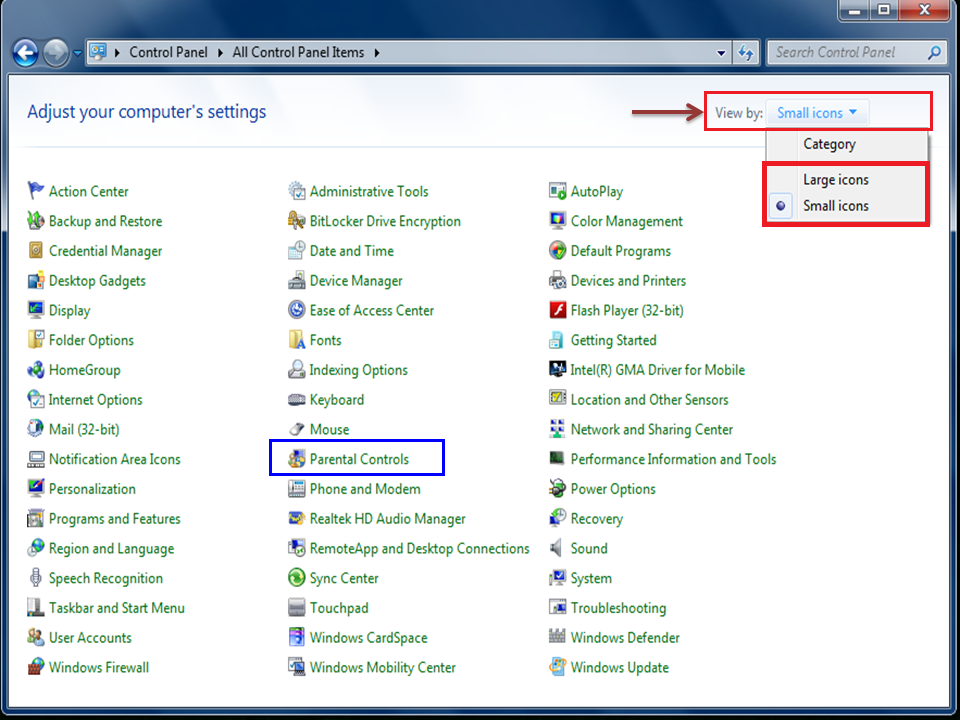Click the Forward navigation button
Viewport: 960px width, 720px height.
pos(56,53)
